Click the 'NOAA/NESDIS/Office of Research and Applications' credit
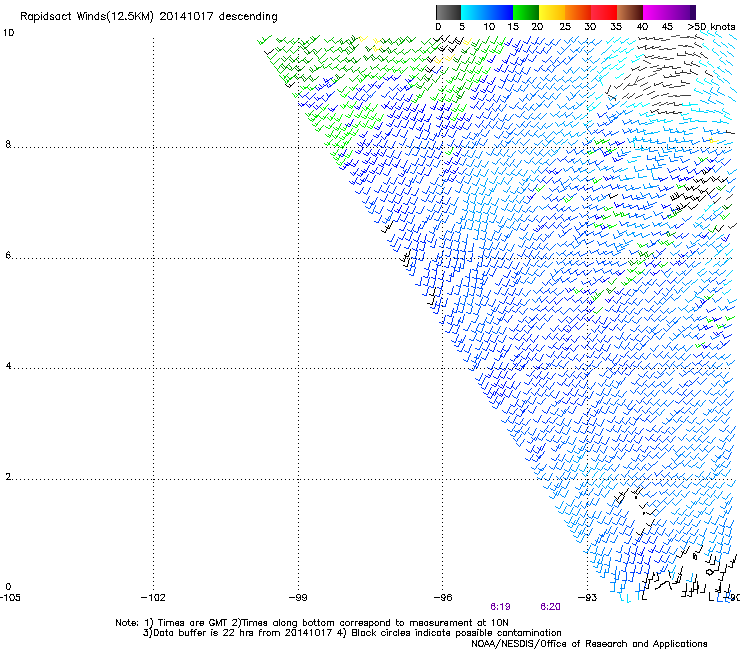 click(x=589, y=644)
